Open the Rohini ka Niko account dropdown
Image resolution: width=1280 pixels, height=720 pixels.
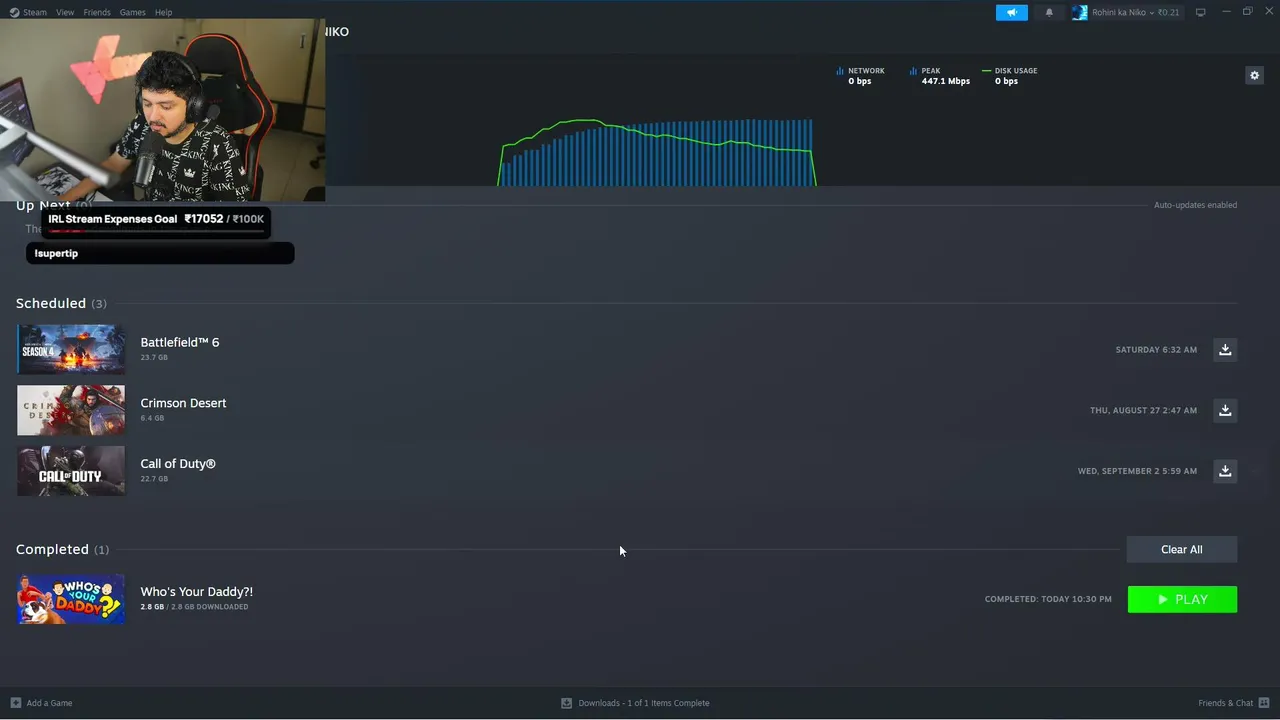[x=1126, y=12]
